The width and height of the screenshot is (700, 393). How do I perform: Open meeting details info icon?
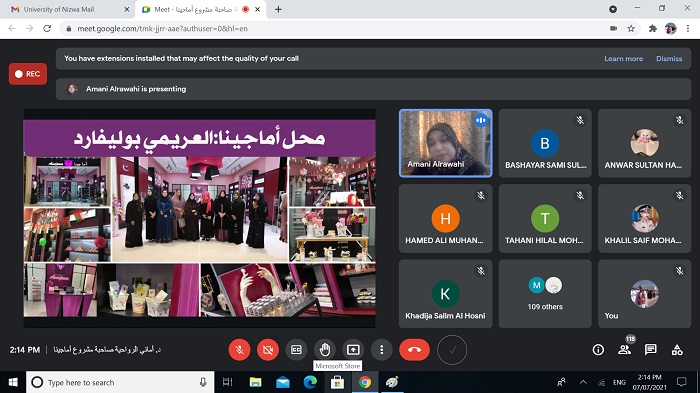[598, 350]
